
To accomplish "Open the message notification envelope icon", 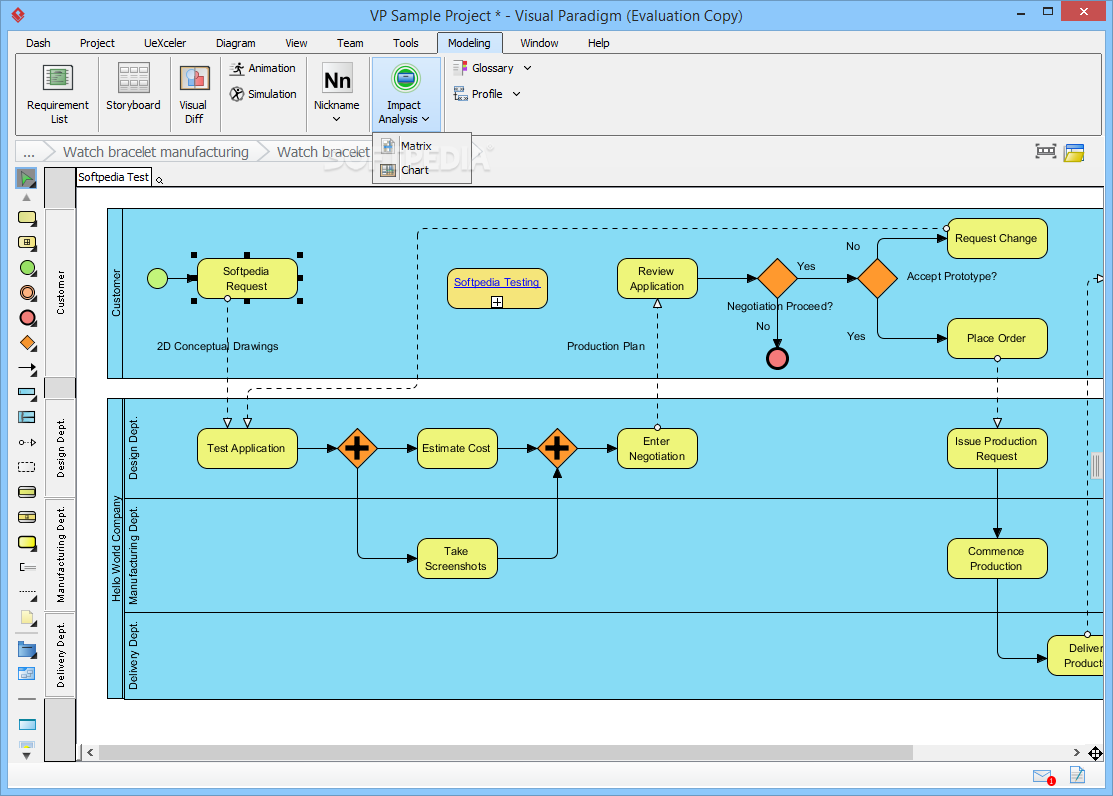I will pos(1043,776).
